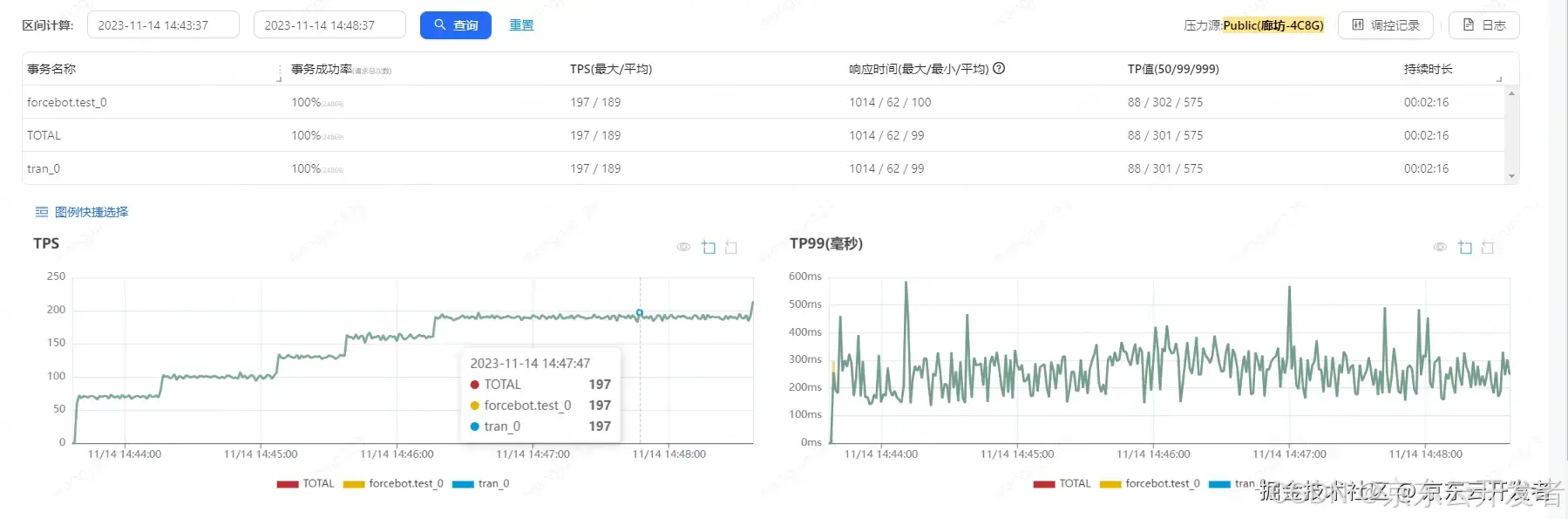The image size is (1568, 519).
Task: Click the 区间计算 label
Action: [48, 25]
